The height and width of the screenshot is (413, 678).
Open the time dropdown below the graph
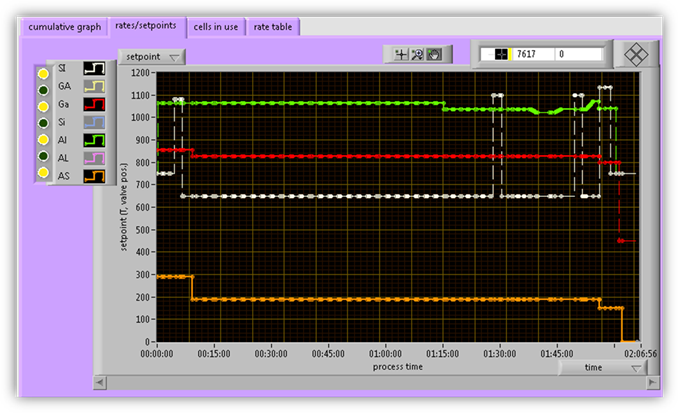pos(602,368)
